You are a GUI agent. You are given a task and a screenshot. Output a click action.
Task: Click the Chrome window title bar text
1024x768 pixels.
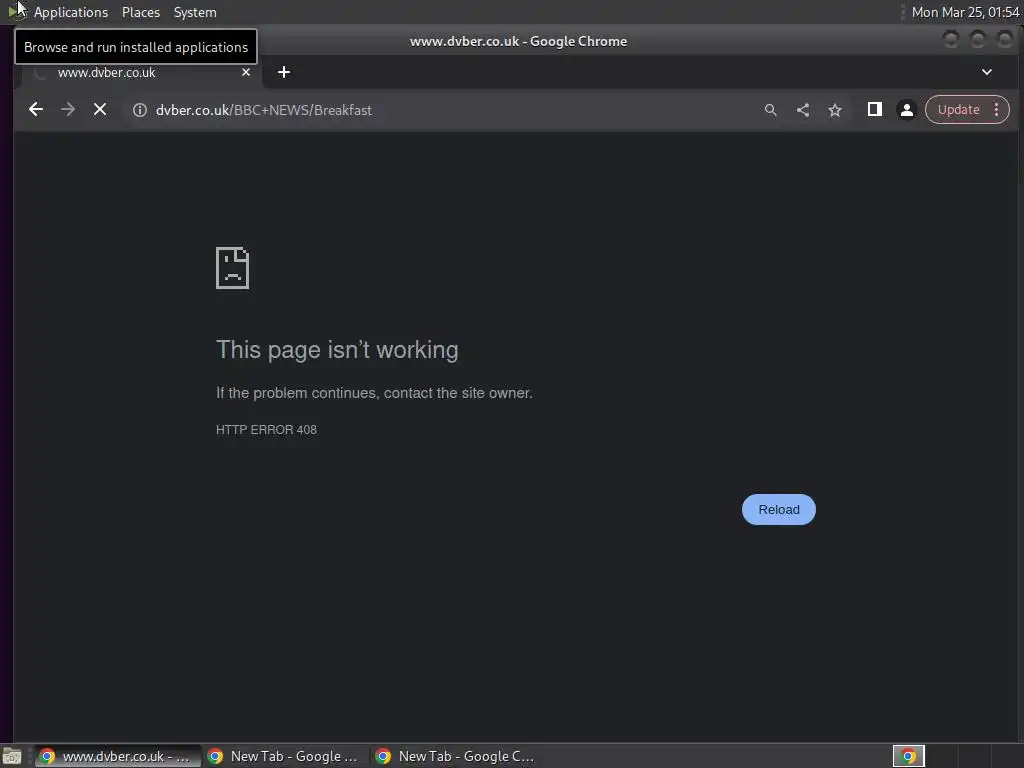pos(519,41)
